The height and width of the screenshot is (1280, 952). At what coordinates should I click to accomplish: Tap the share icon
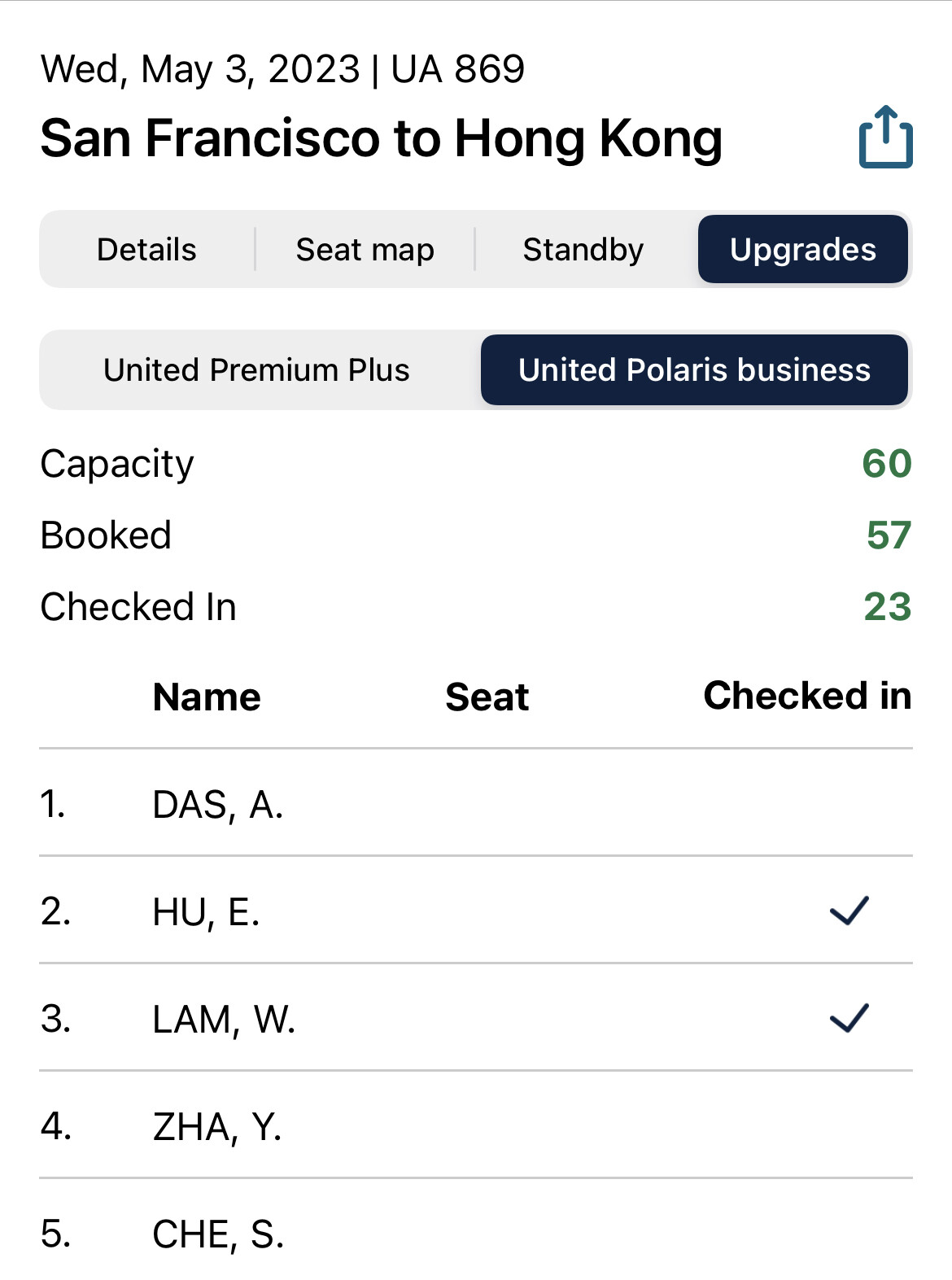point(885,138)
